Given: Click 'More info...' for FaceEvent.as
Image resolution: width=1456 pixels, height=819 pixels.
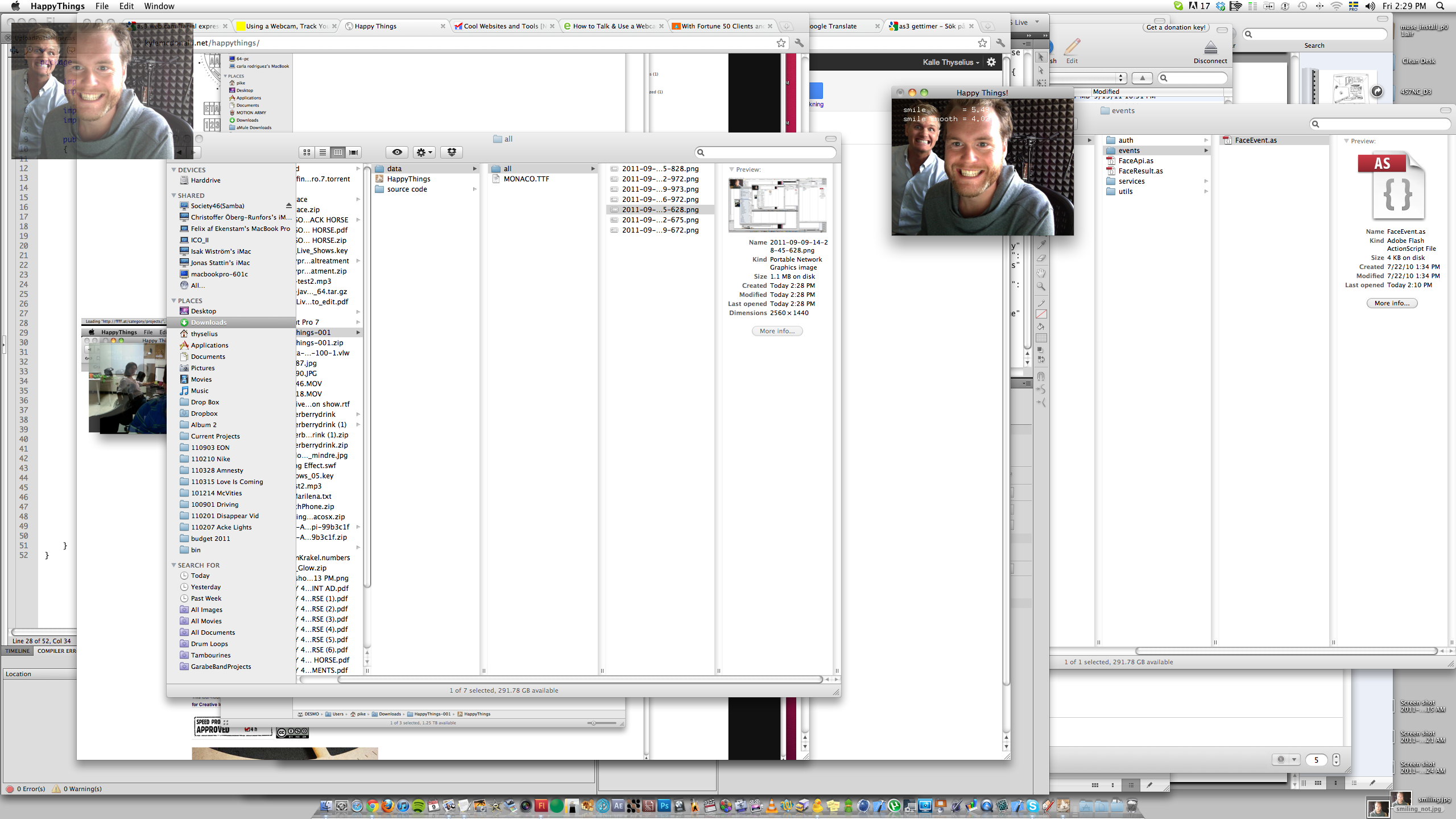Looking at the screenshot, I should (x=1392, y=303).
